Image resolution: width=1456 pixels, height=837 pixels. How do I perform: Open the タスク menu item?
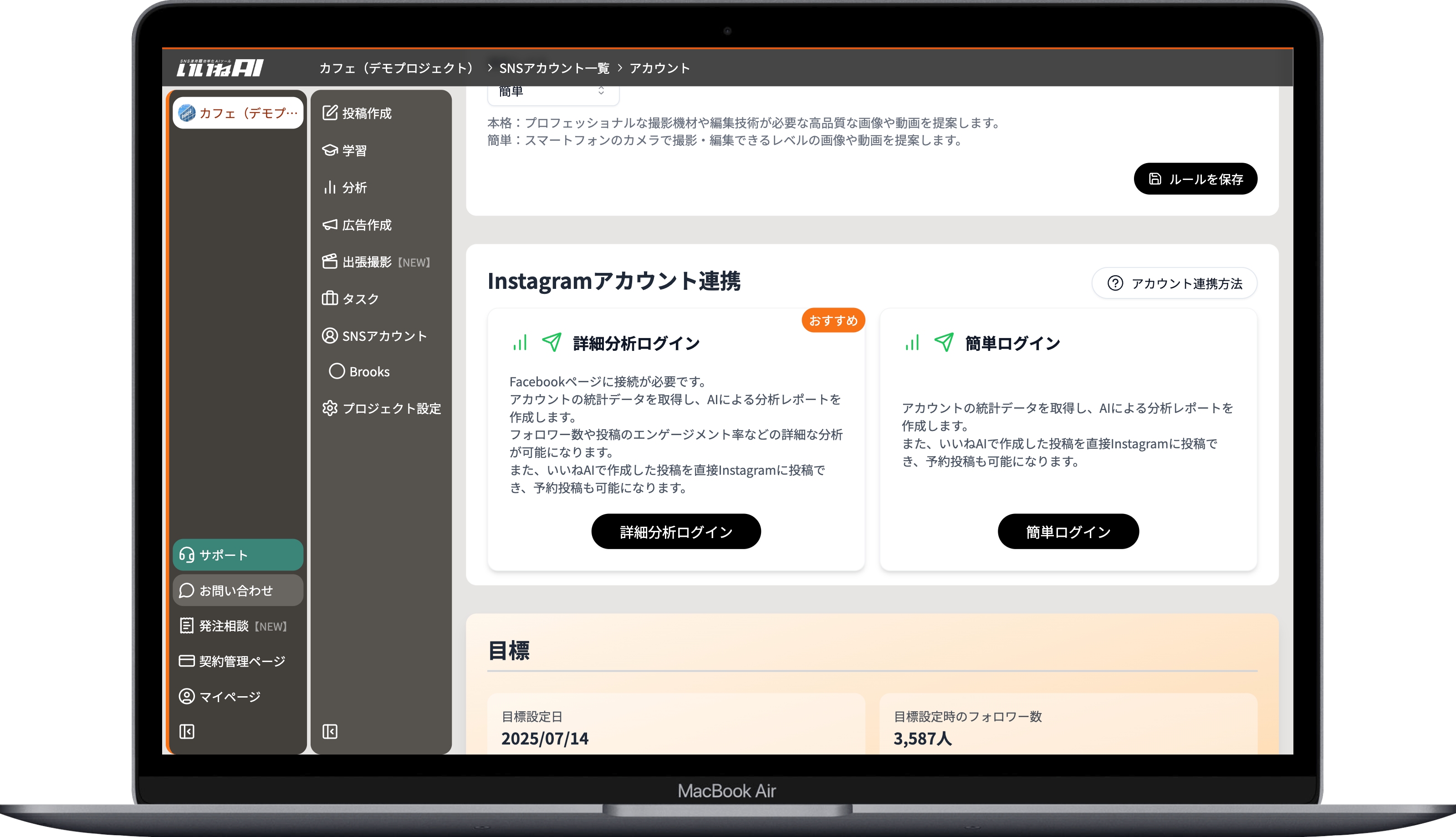point(380,298)
